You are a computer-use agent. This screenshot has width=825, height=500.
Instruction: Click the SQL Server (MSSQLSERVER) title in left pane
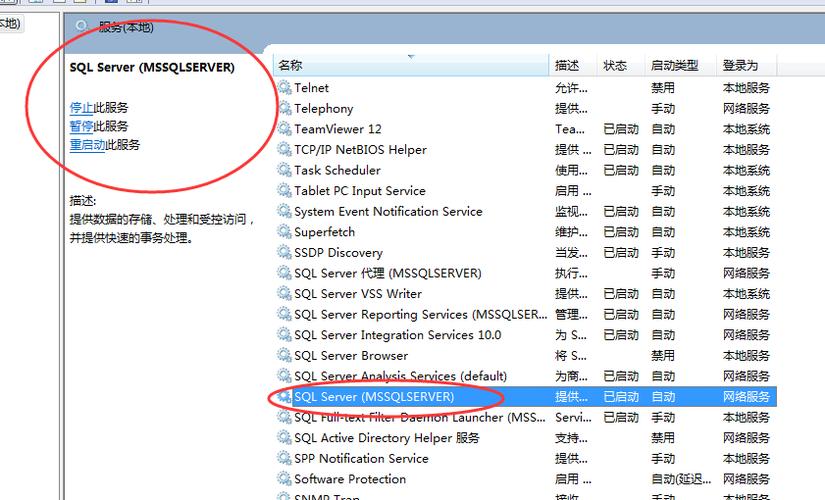152,67
